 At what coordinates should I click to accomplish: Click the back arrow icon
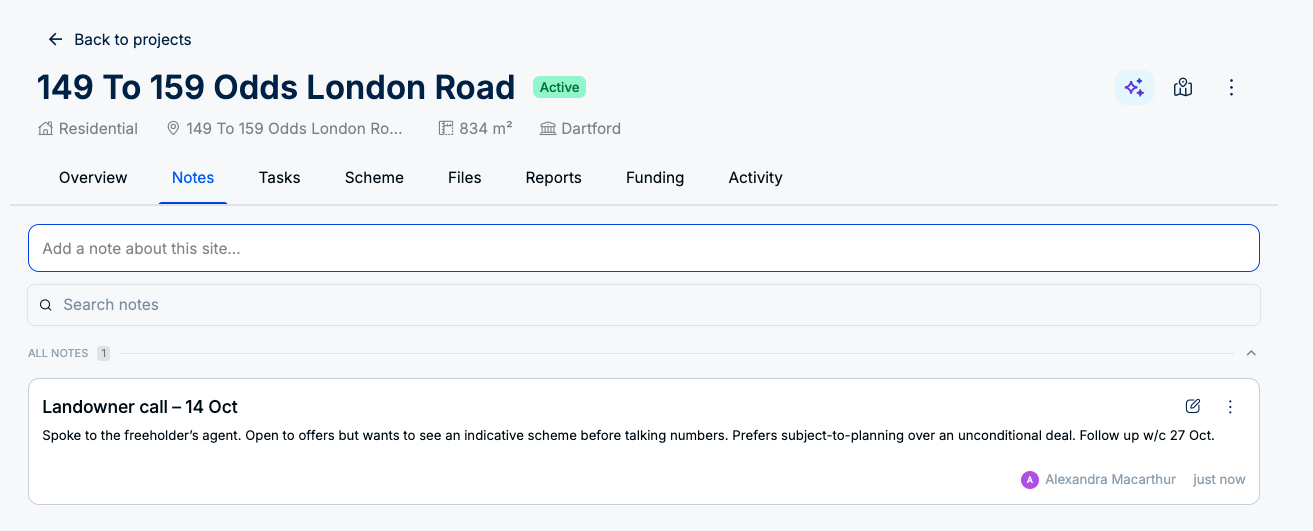pyautogui.click(x=56, y=39)
